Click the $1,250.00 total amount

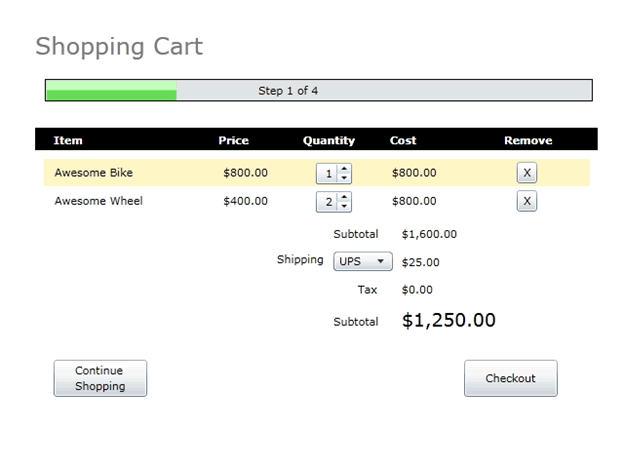(x=449, y=320)
